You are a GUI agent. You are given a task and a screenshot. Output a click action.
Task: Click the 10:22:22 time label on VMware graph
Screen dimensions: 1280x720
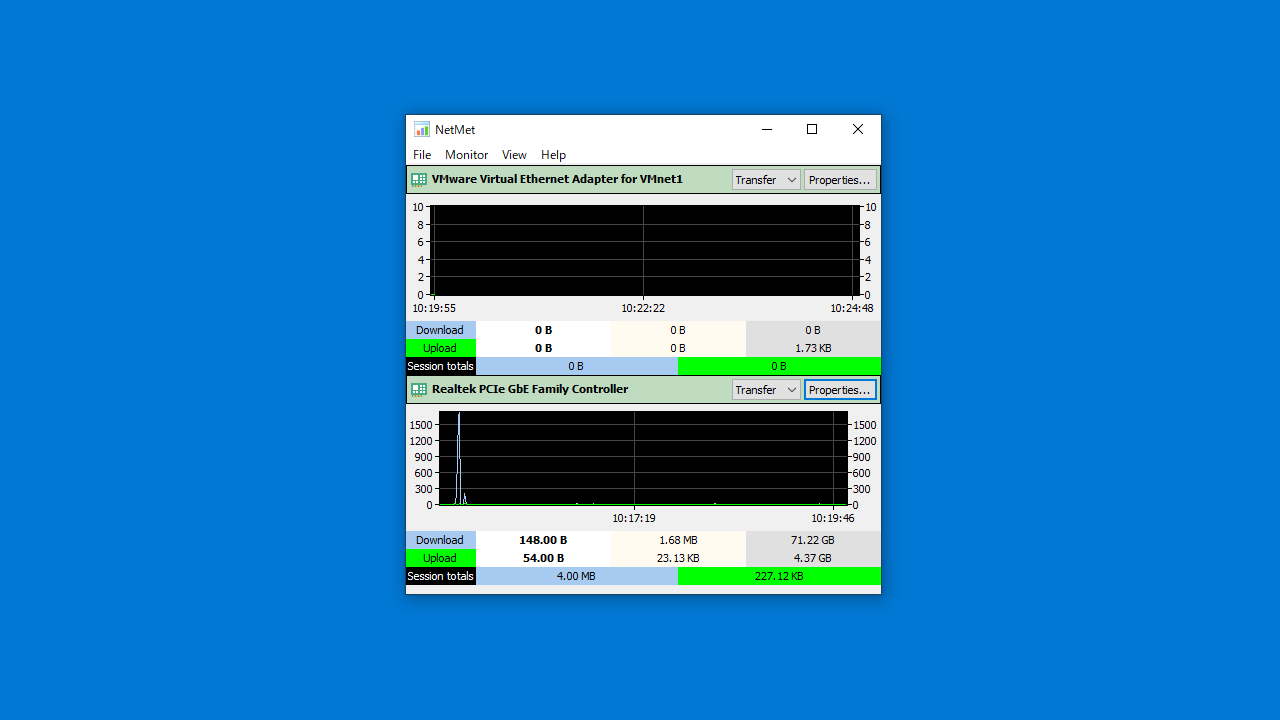pyautogui.click(x=643, y=308)
